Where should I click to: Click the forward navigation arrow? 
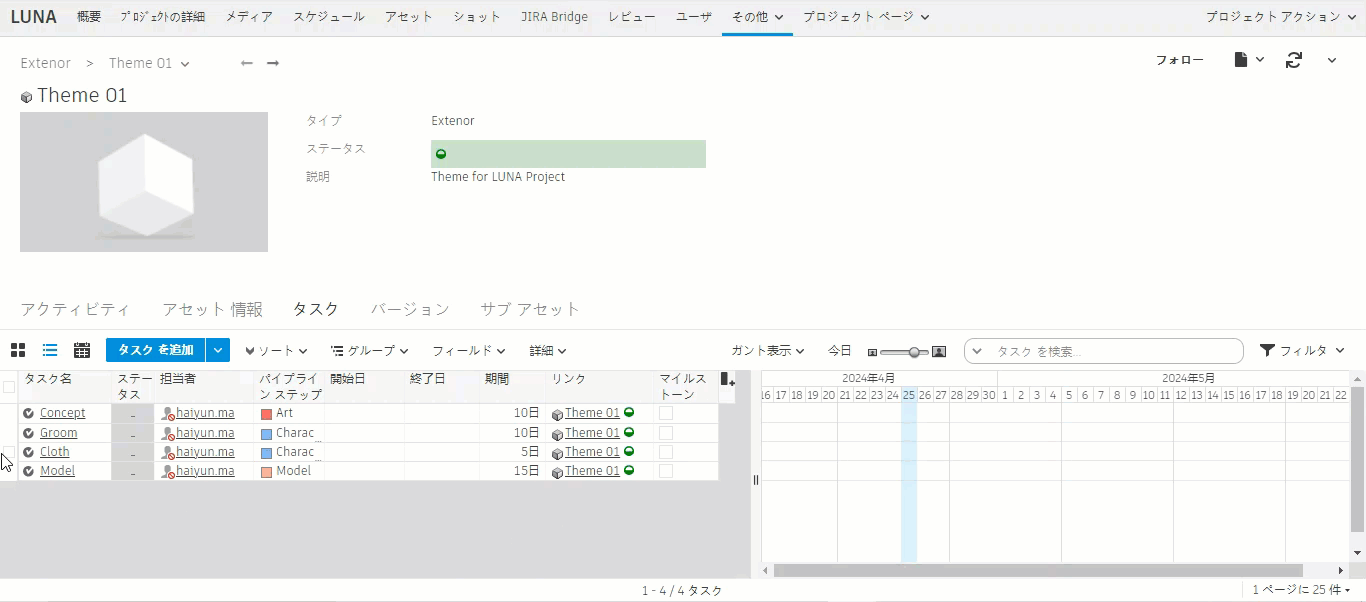click(x=272, y=62)
